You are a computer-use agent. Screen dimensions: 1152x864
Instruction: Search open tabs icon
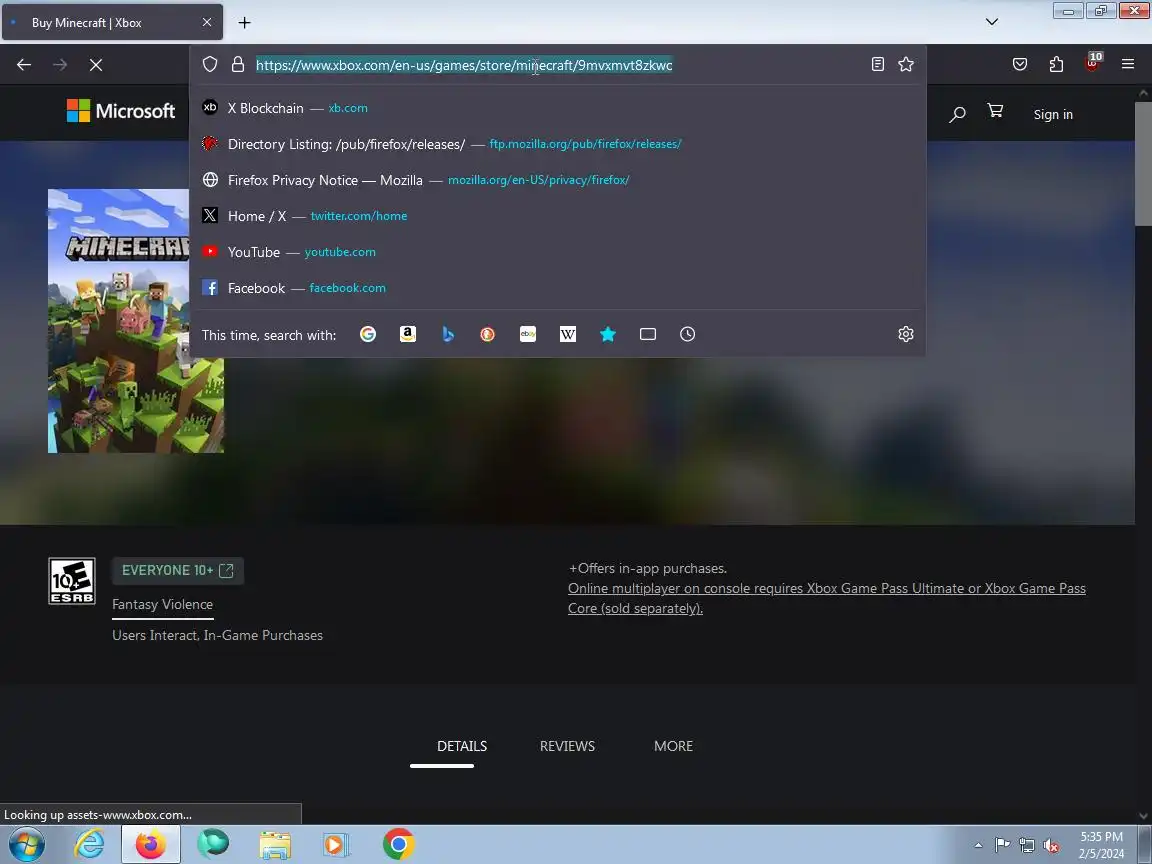tap(648, 334)
